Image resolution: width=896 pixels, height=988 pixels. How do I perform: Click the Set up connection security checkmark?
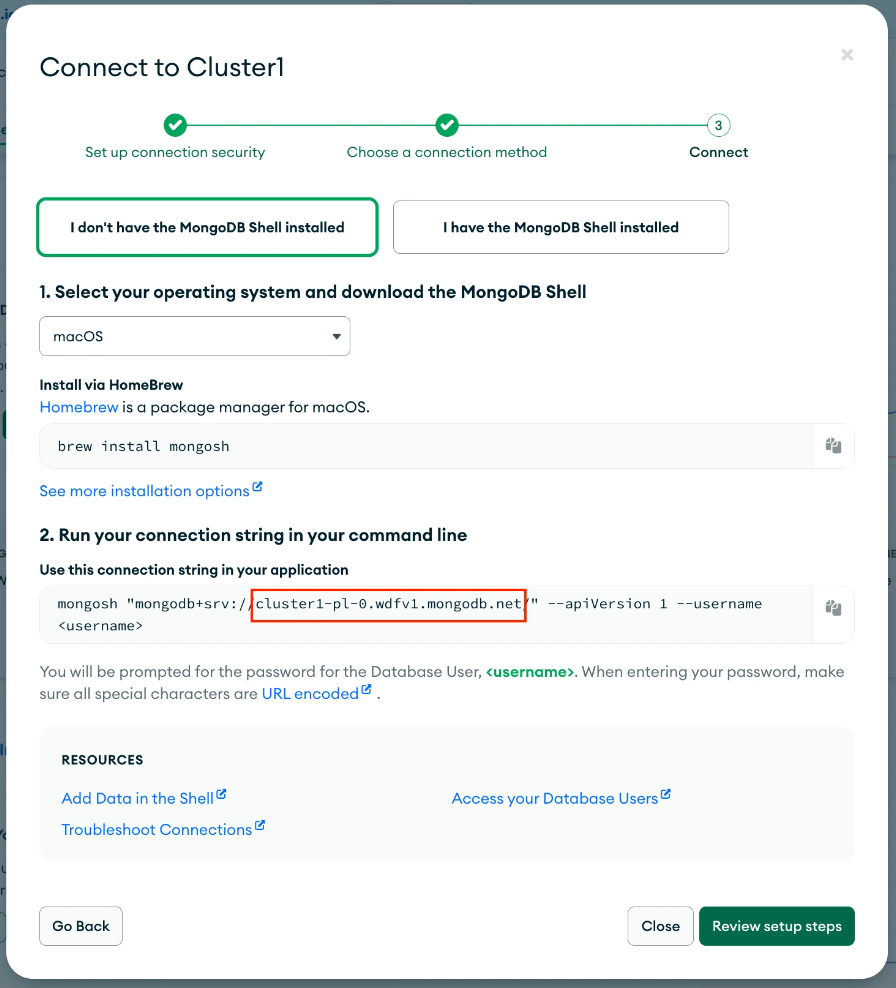tap(175, 125)
